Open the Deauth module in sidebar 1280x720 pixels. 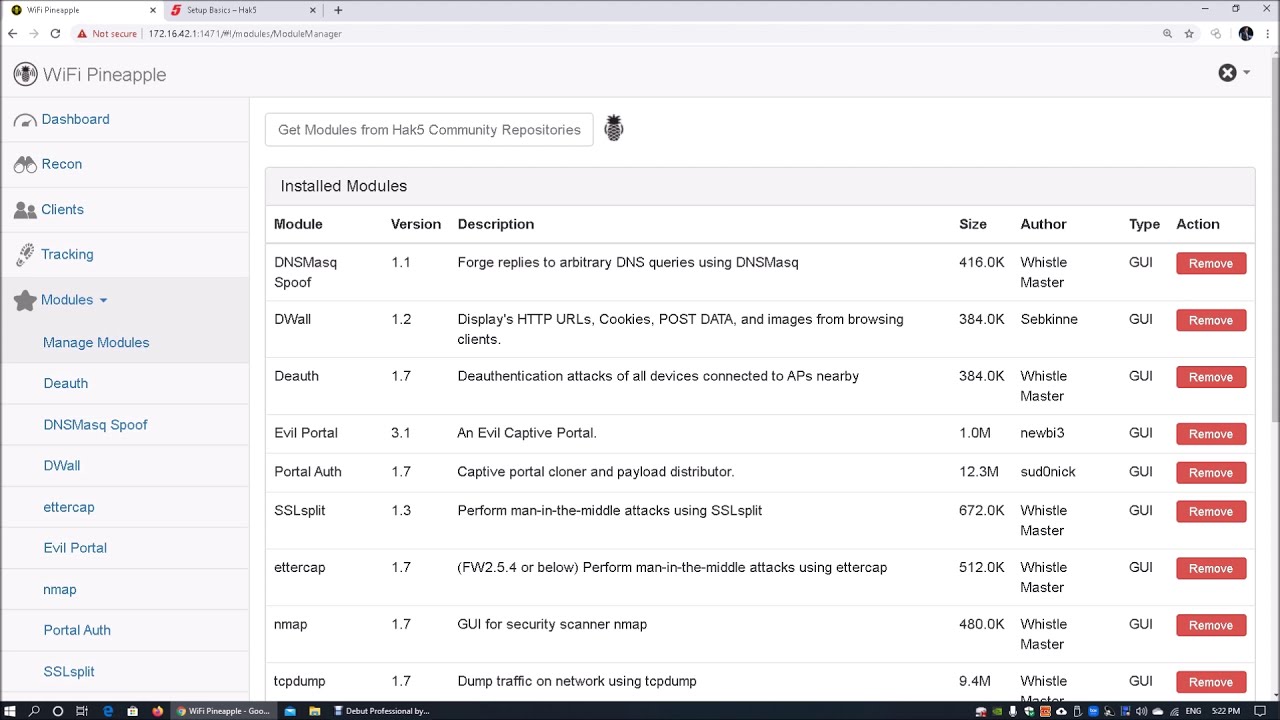pos(66,383)
